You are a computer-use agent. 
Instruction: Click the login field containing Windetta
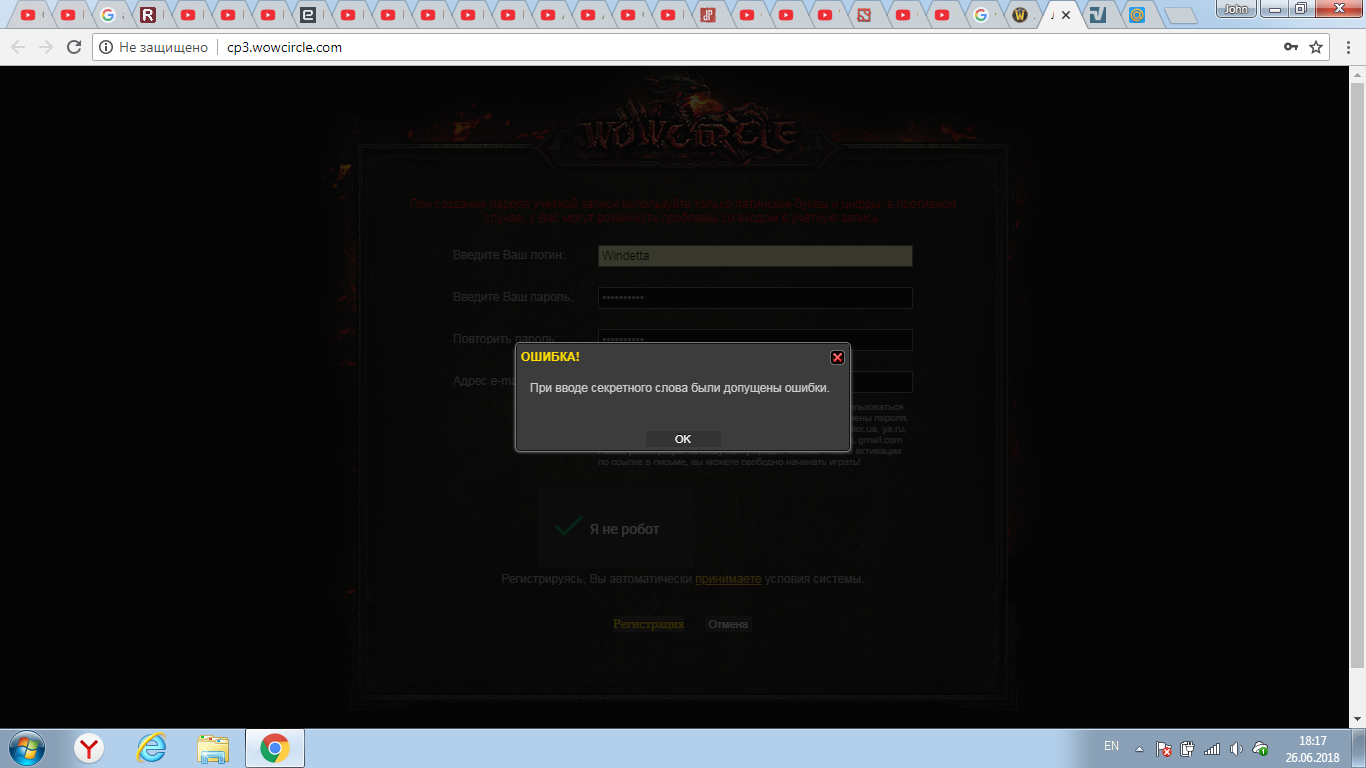(x=755, y=256)
